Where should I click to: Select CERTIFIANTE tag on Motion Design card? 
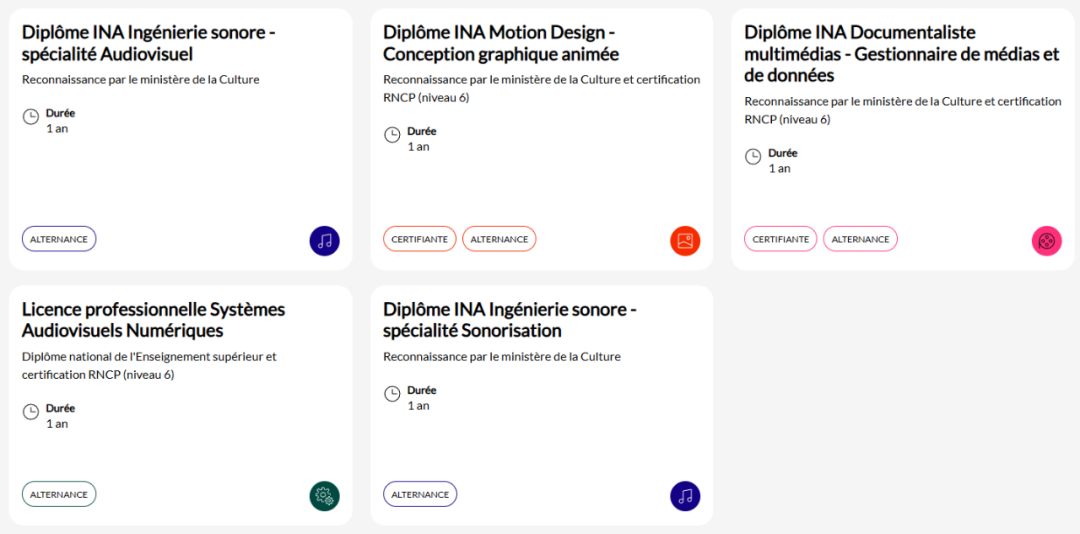(419, 239)
